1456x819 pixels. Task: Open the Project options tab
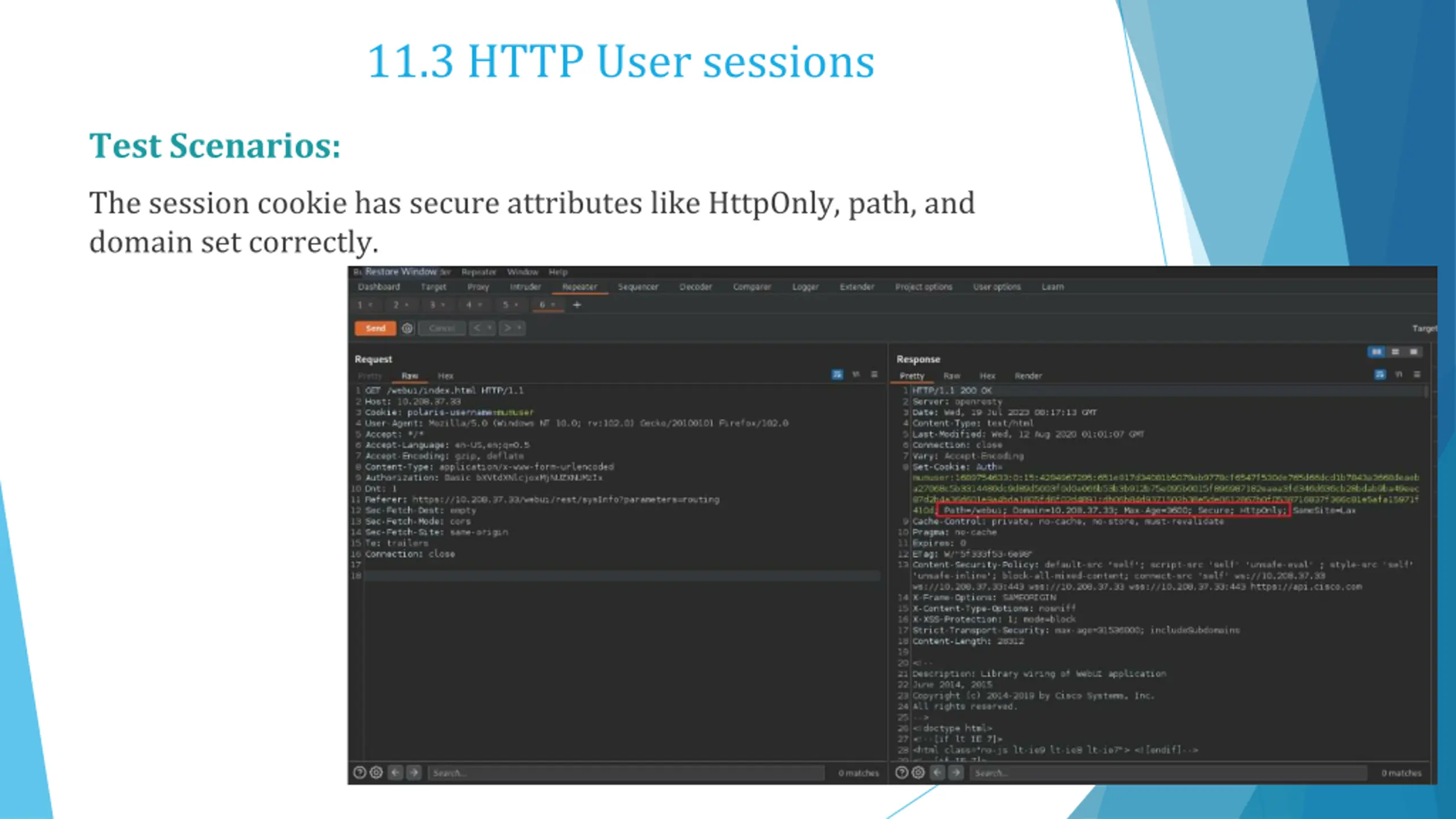[x=924, y=287]
